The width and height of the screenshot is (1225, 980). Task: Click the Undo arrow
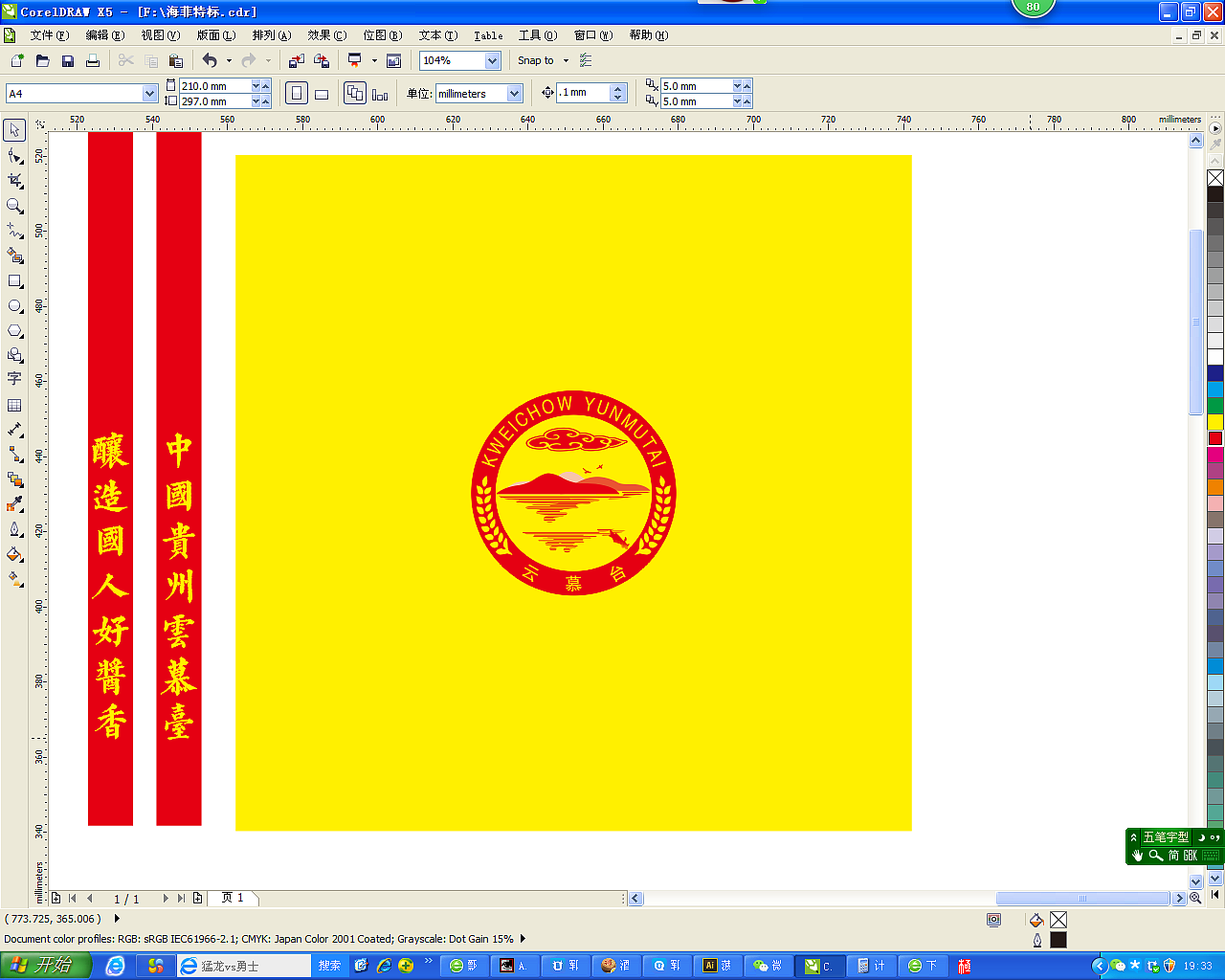(210, 60)
